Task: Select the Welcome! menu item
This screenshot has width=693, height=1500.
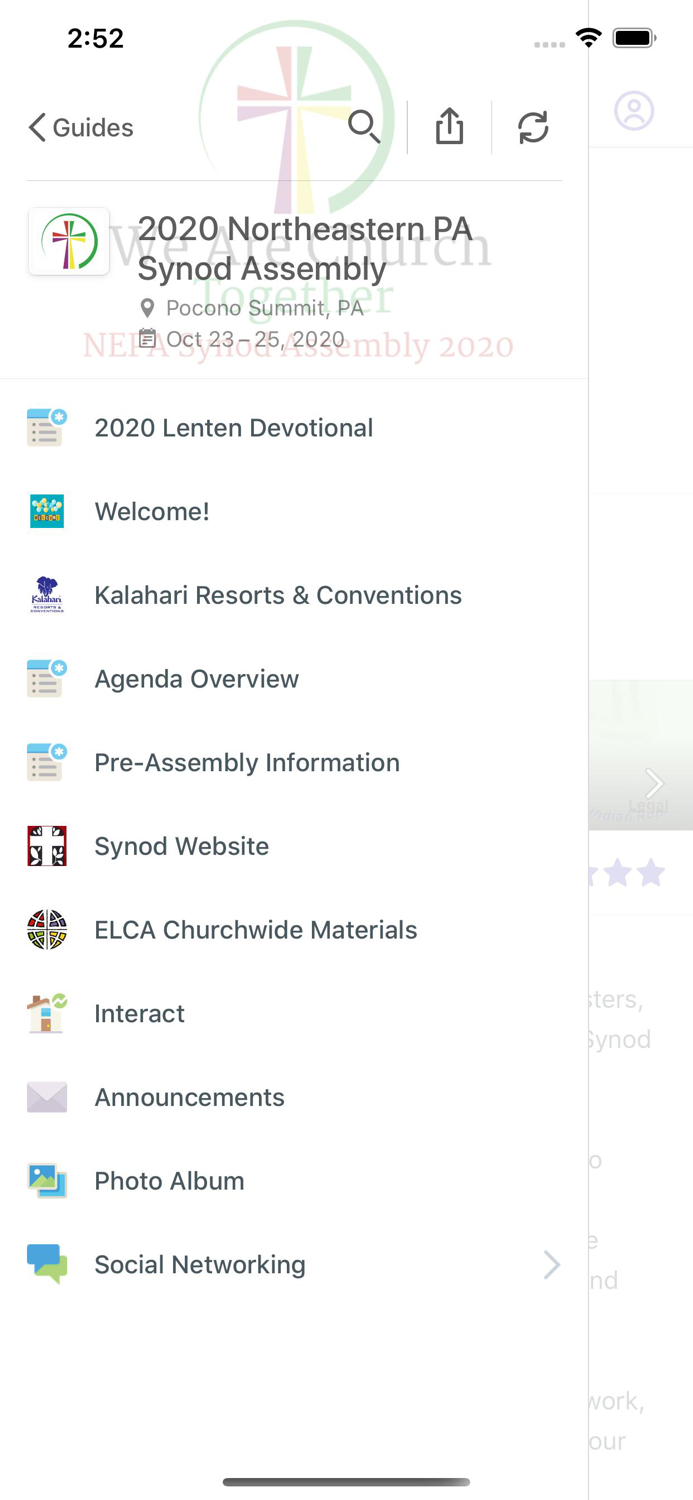Action: tap(152, 511)
